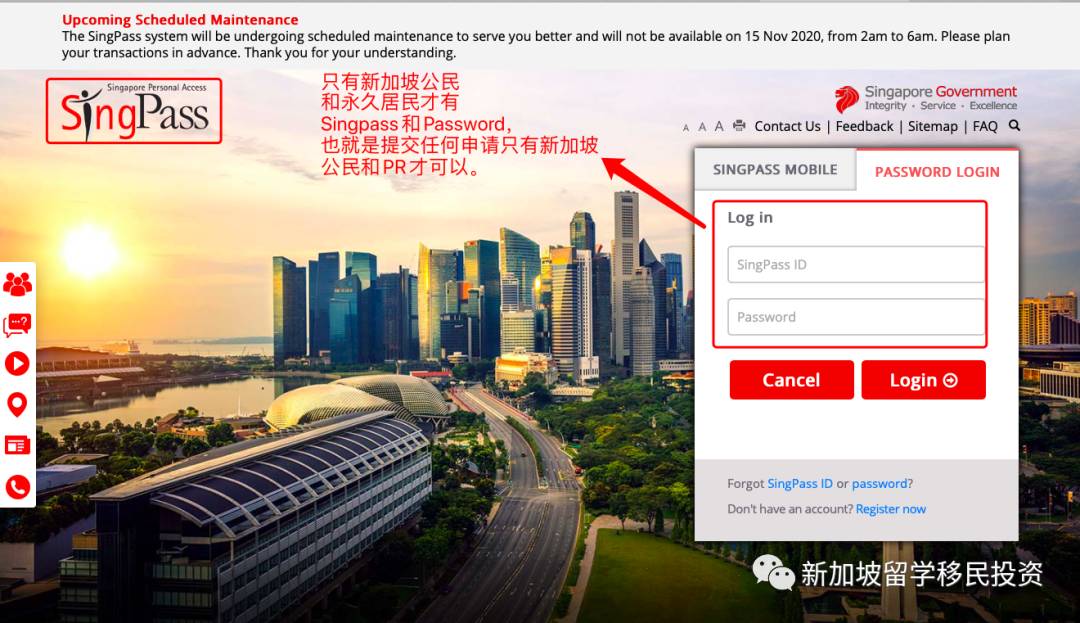Select the Password Login tab
This screenshot has width=1080, height=623.
click(x=937, y=171)
